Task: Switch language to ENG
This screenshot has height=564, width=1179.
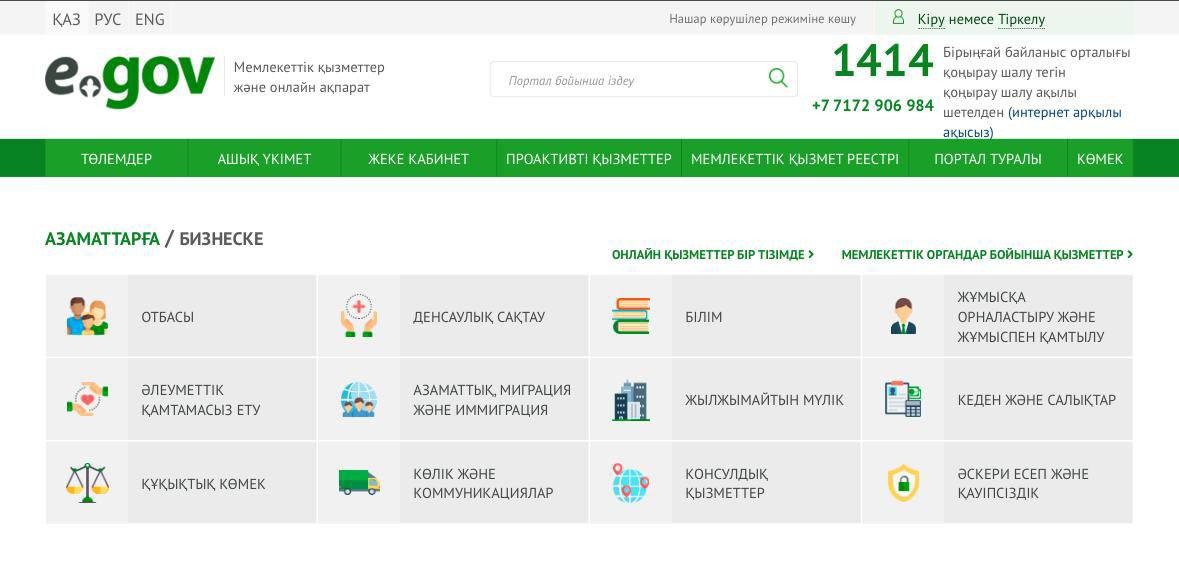Action: 150,20
